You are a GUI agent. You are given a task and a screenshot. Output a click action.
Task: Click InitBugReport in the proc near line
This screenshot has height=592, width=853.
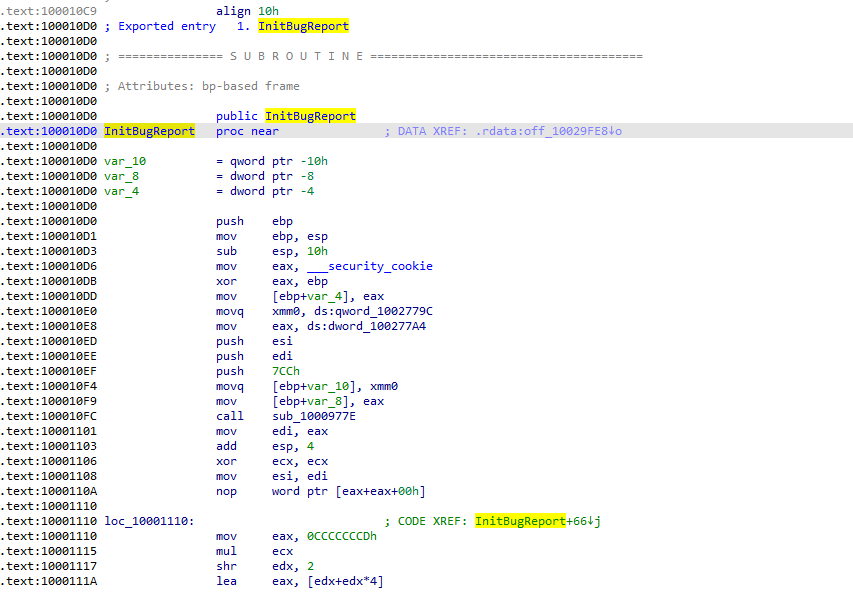click(x=149, y=131)
